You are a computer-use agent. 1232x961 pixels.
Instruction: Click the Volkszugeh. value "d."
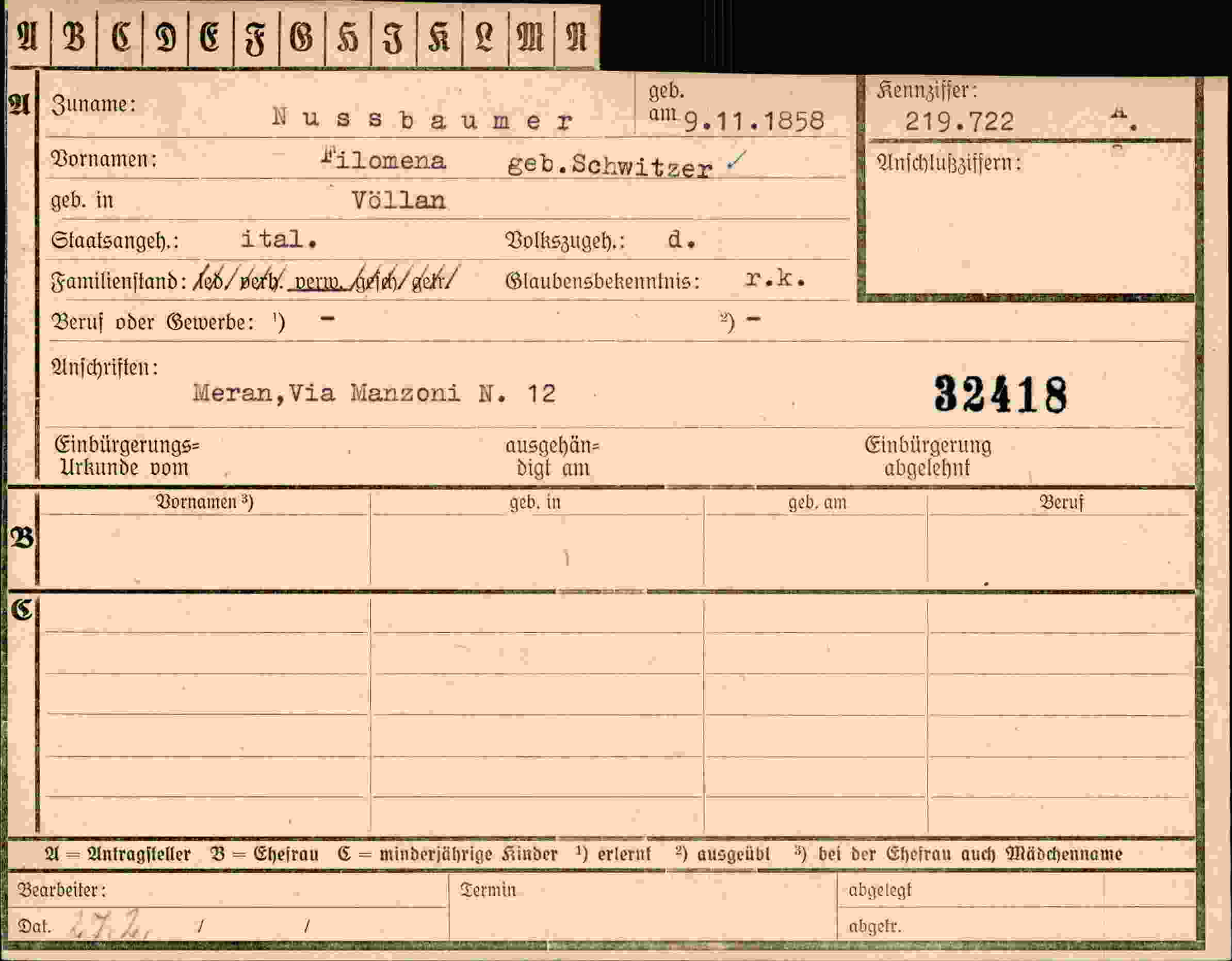pyautogui.click(x=682, y=241)
